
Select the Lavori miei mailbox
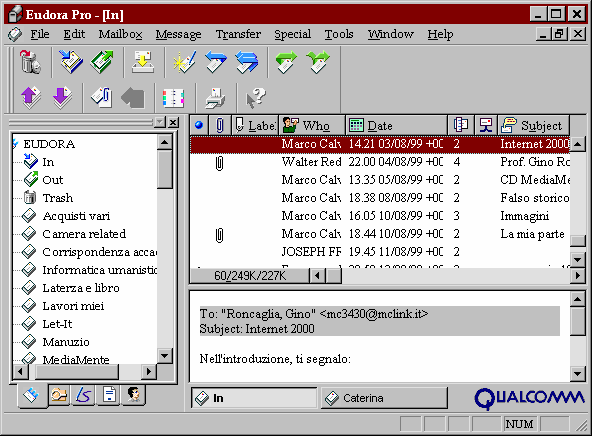63,306
